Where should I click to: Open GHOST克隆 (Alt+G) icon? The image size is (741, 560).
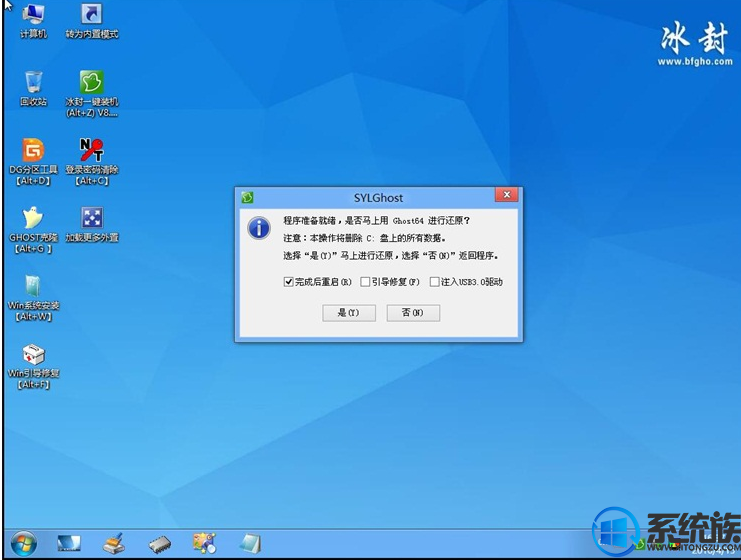click(33, 230)
